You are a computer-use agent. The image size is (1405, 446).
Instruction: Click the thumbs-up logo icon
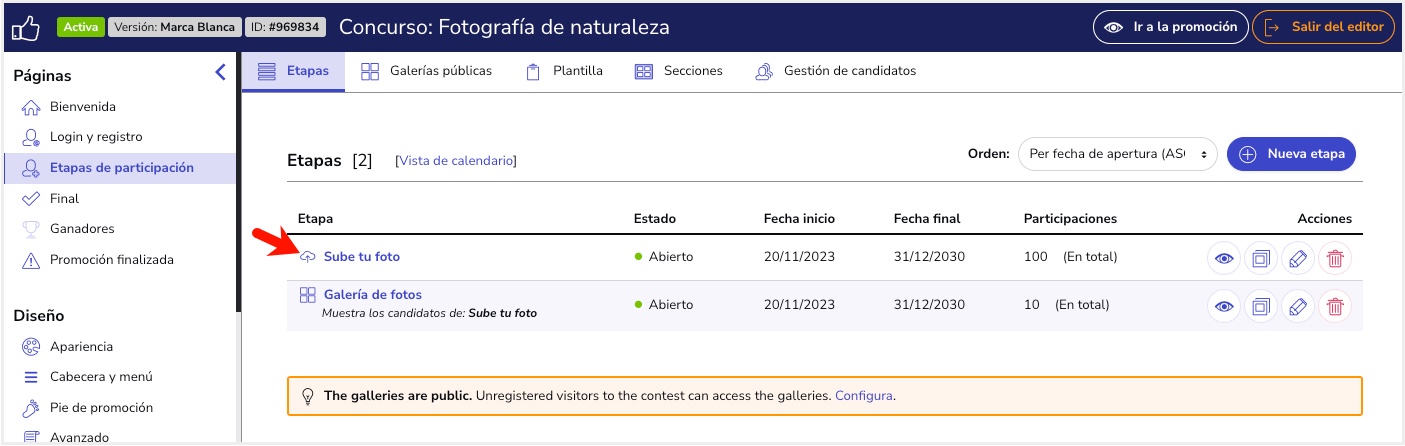tap(25, 27)
